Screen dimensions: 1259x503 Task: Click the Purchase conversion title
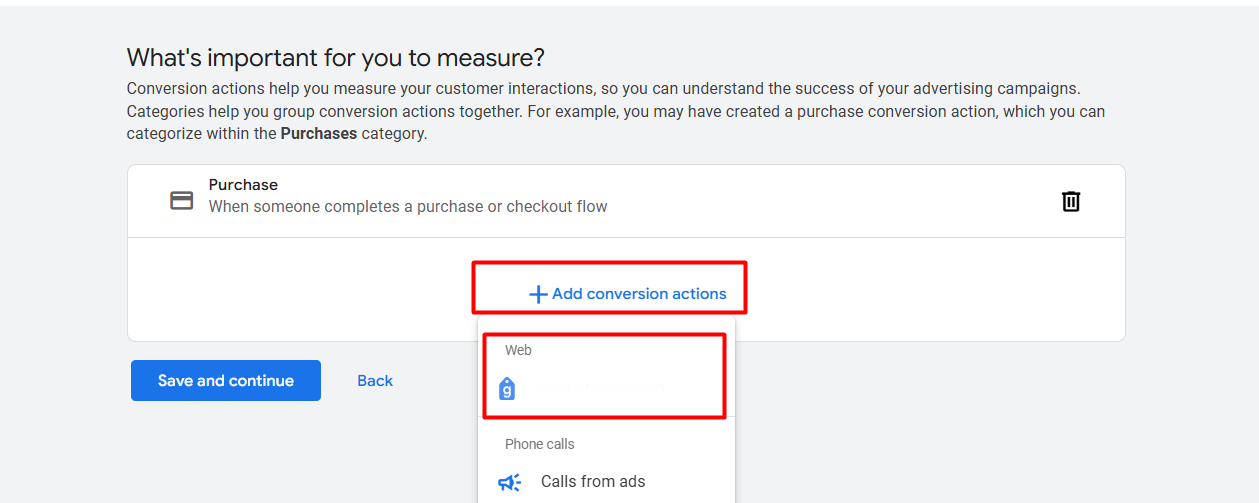243,185
